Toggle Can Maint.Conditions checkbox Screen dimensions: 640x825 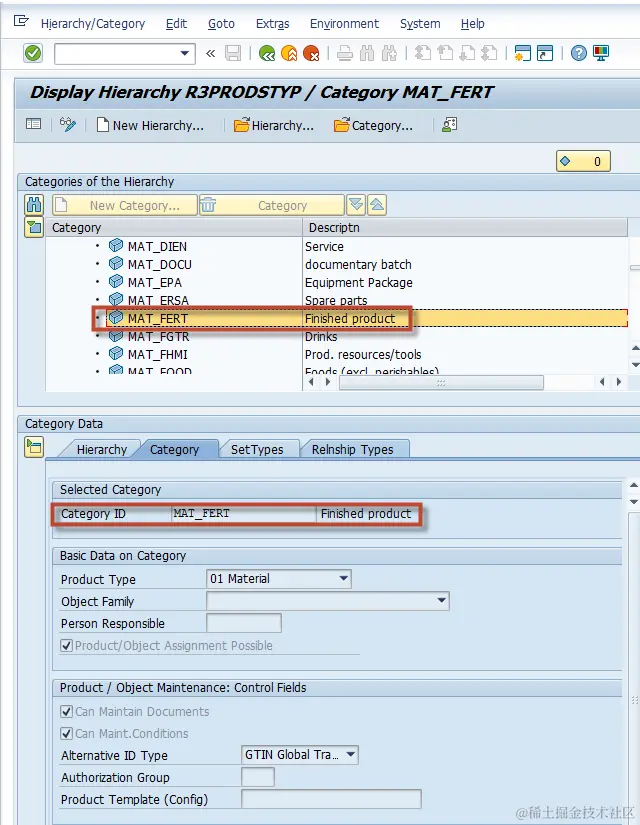pyautogui.click(x=66, y=733)
